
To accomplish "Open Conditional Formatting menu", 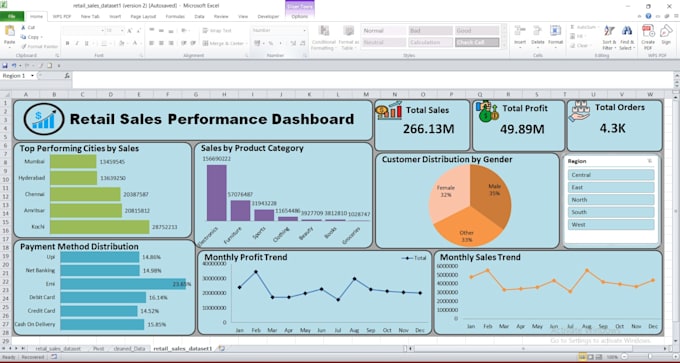I will (x=324, y=38).
